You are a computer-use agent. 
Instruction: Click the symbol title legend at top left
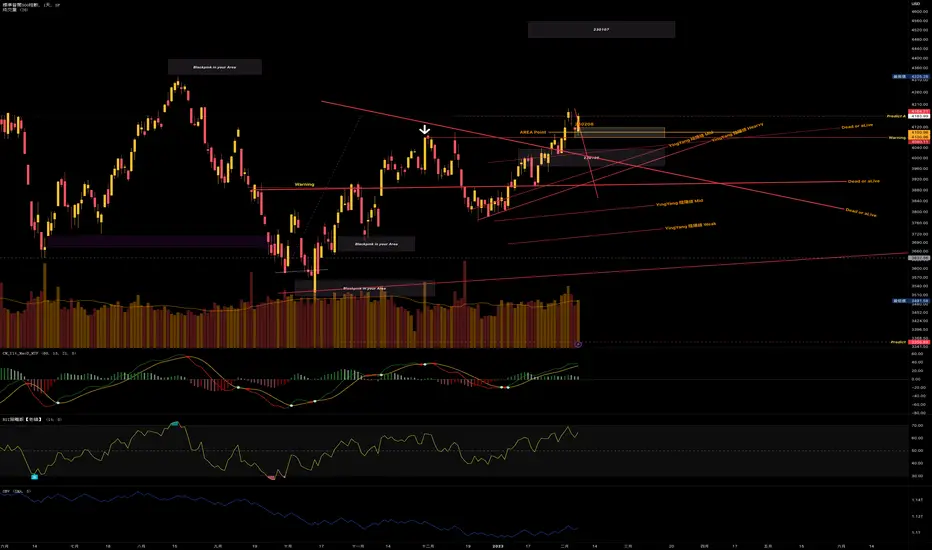[x=31, y=5]
